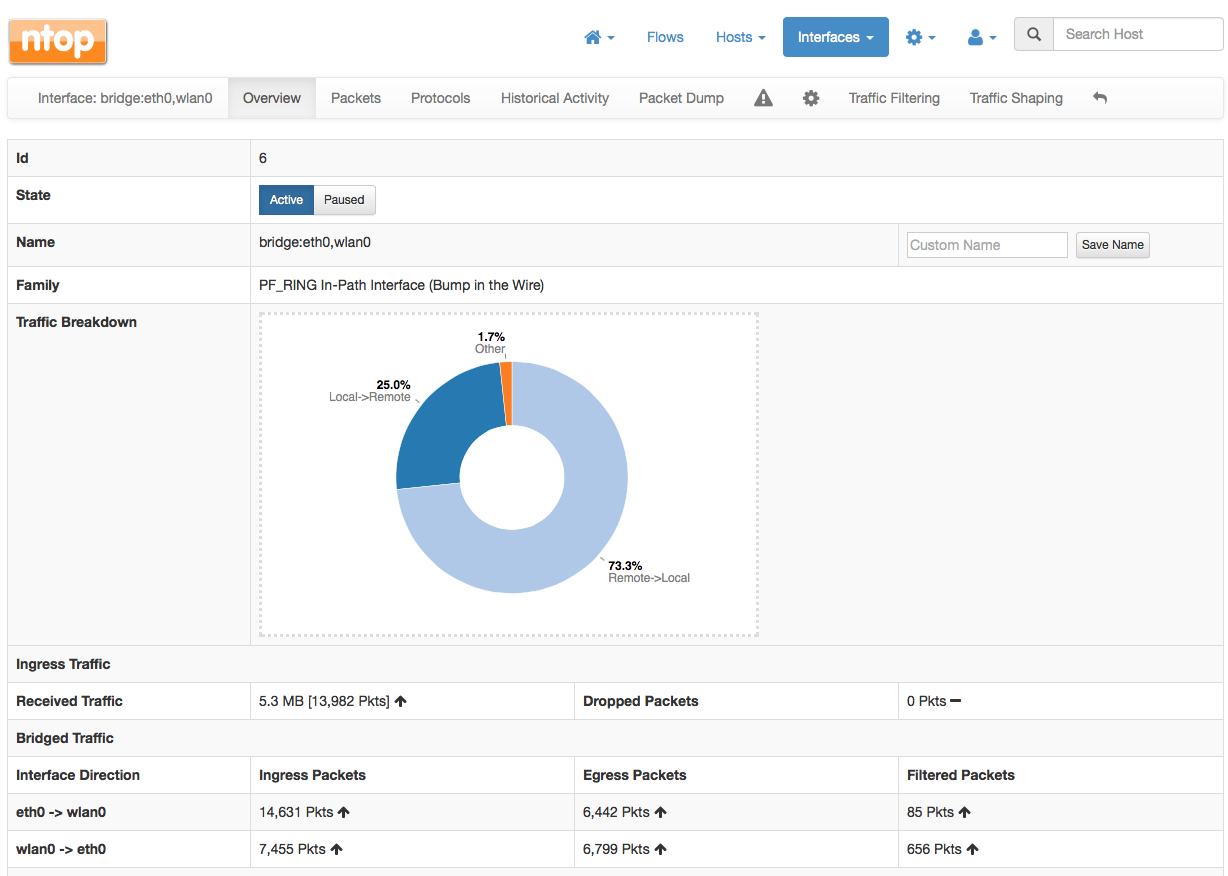
Task: Open the Historical Activity tab
Action: pyautogui.click(x=555, y=98)
